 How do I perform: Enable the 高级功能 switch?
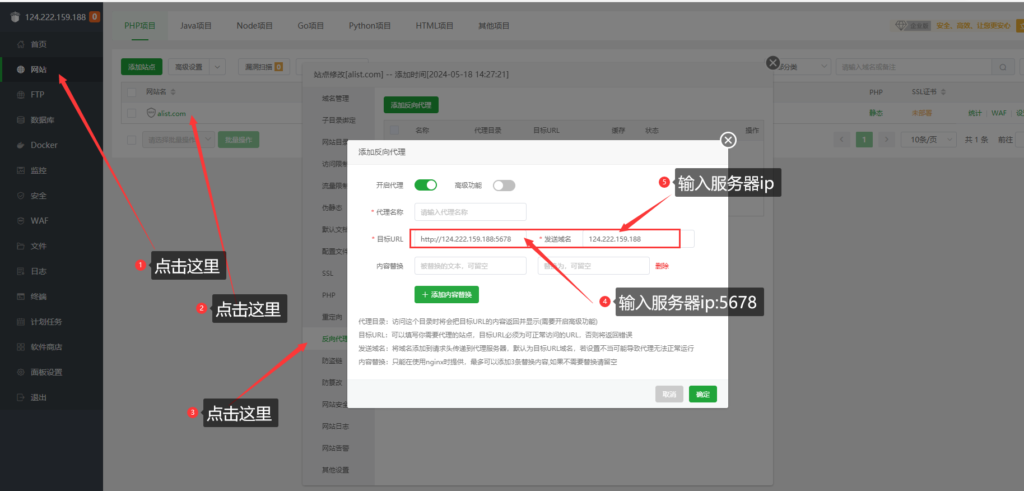[x=503, y=185]
